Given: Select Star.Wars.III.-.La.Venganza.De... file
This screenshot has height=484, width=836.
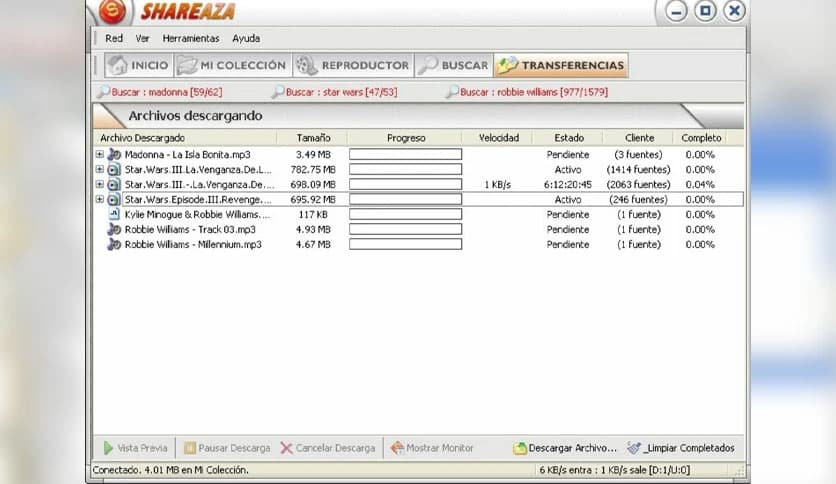Looking at the screenshot, I should (199, 184).
